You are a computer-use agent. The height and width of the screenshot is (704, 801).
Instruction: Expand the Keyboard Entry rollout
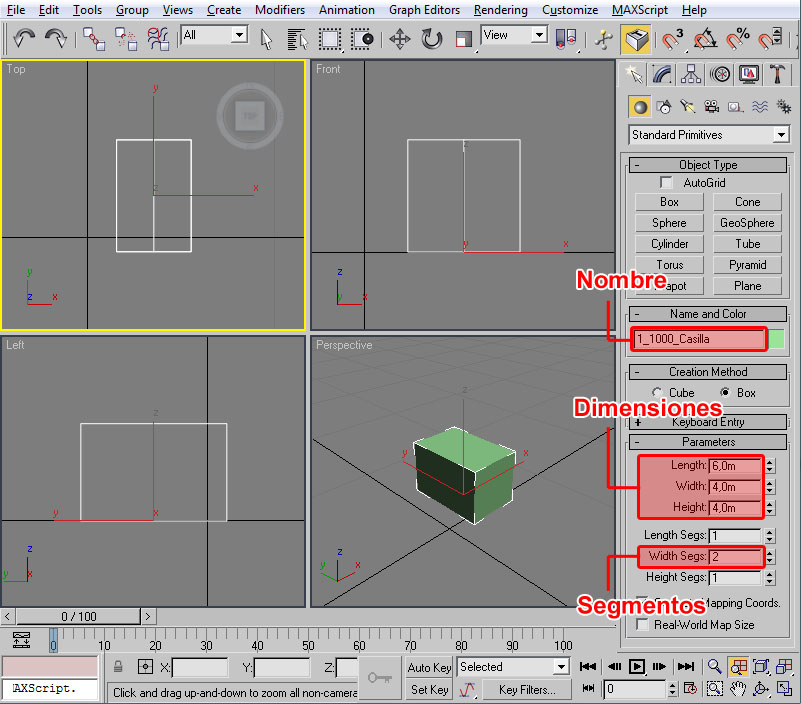coord(708,422)
